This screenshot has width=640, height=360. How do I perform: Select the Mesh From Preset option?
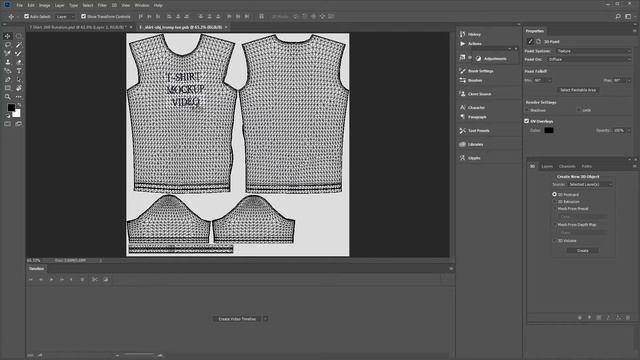coord(554,209)
